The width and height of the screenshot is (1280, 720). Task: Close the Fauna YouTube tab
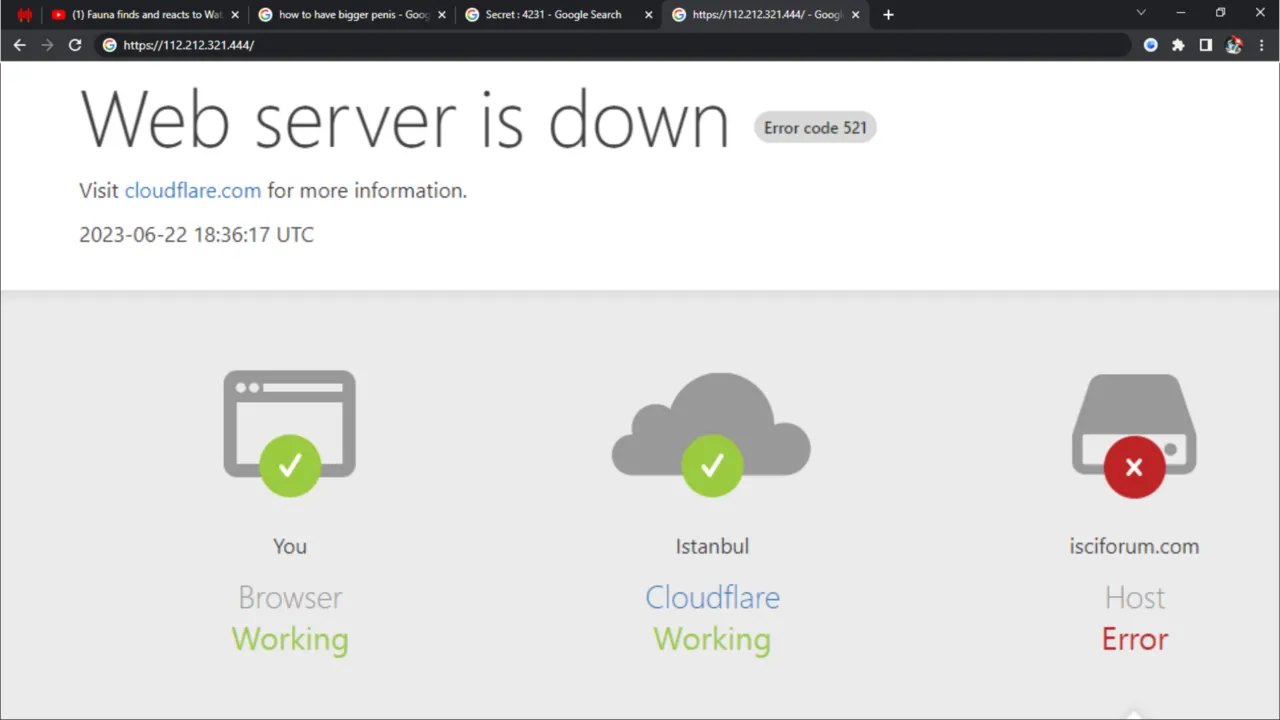tap(235, 15)
